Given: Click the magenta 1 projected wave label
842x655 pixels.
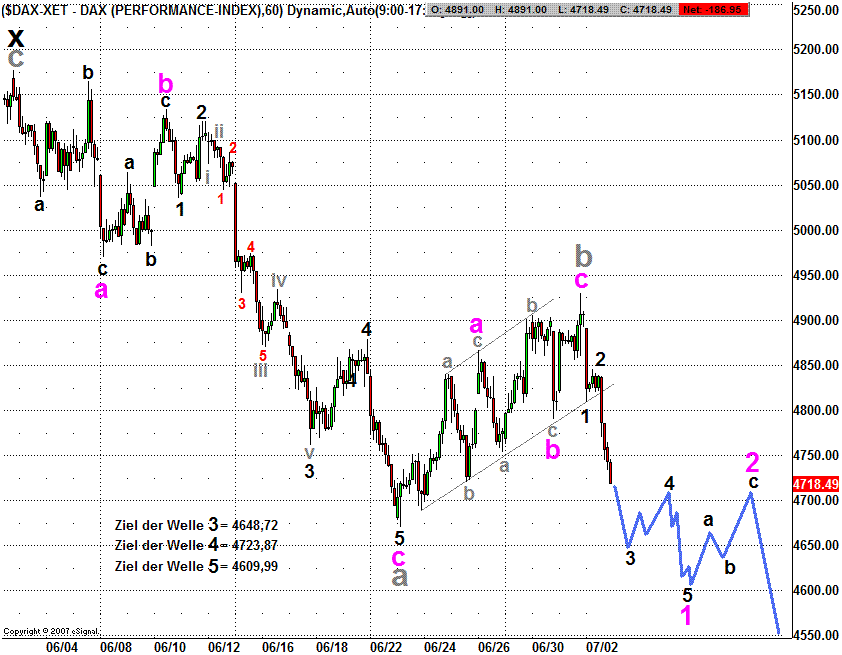Looking at the screenshot, I should (687, 617).
